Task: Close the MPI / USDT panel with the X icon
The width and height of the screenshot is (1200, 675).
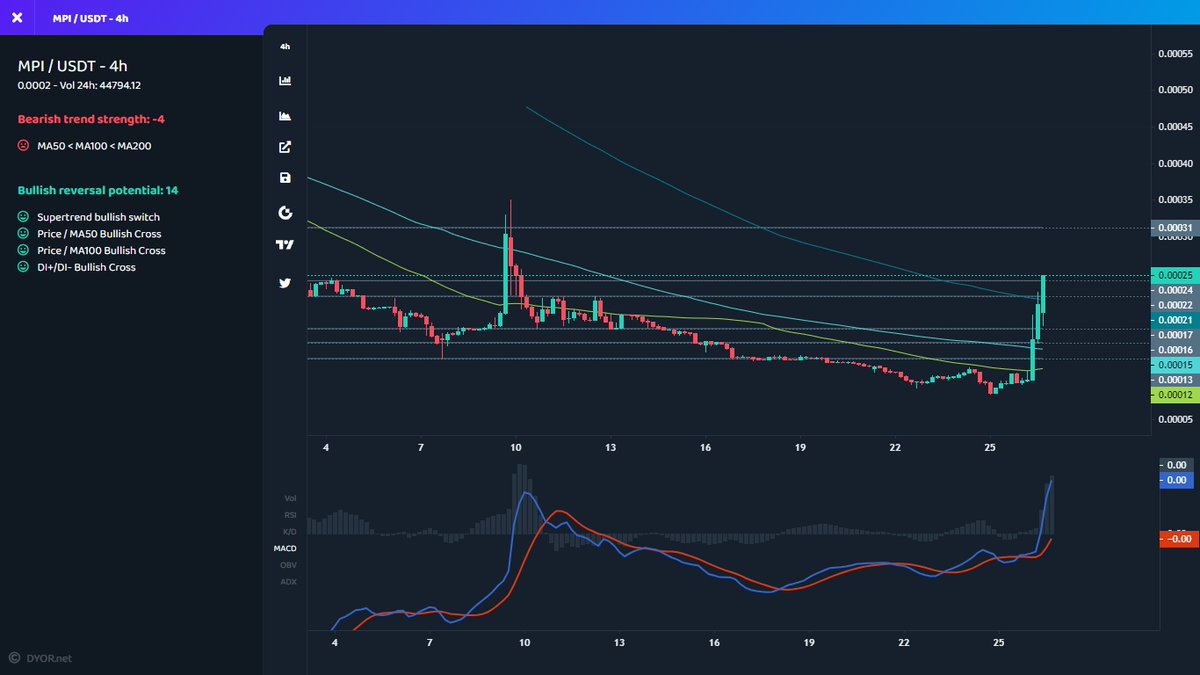Action: (17, 18)
